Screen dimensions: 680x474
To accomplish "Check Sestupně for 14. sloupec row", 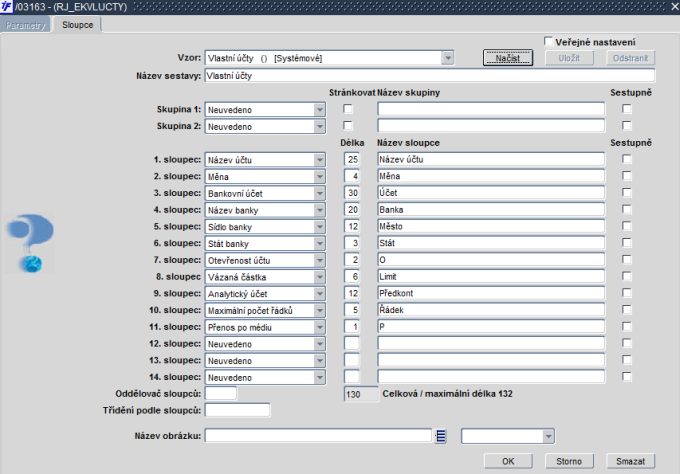I will (627, 376).
